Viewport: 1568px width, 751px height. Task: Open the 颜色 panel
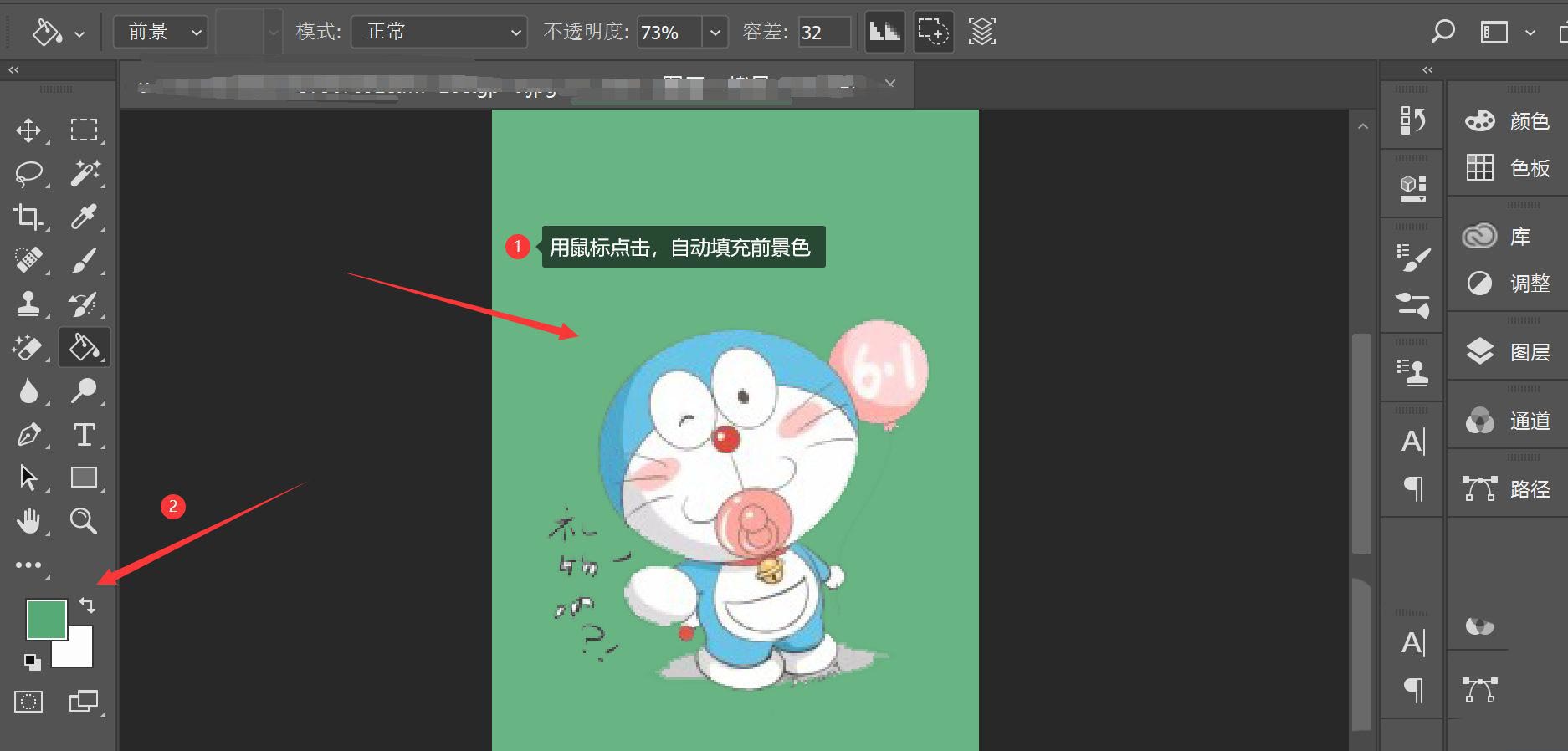[x=1508, y=121]
